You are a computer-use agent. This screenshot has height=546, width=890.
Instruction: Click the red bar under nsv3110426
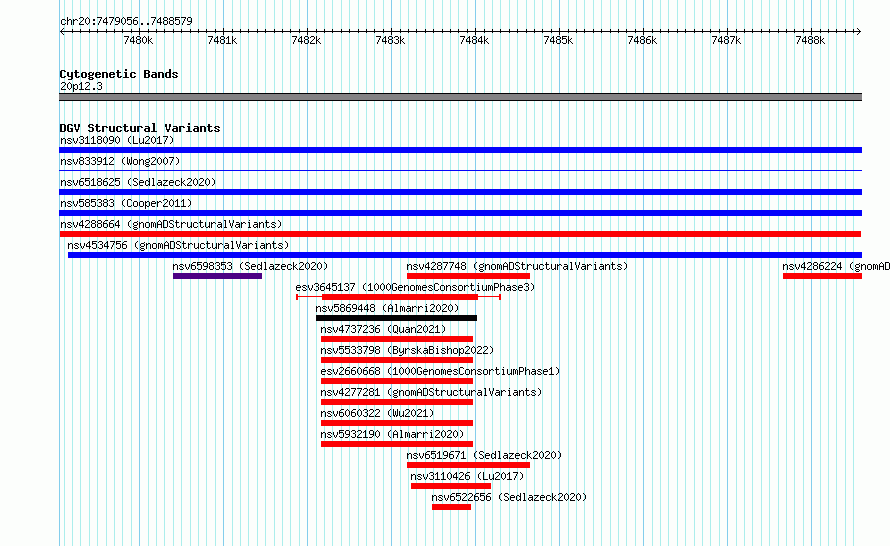(x=451, y=486)
